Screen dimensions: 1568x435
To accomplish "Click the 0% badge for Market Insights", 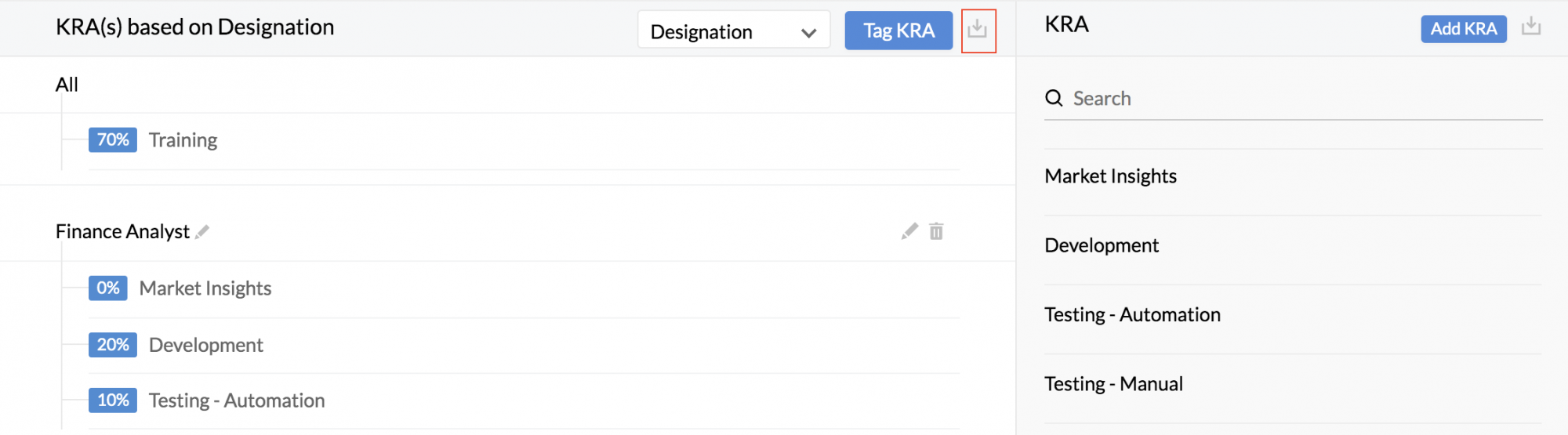I will (x=108, y=288).
